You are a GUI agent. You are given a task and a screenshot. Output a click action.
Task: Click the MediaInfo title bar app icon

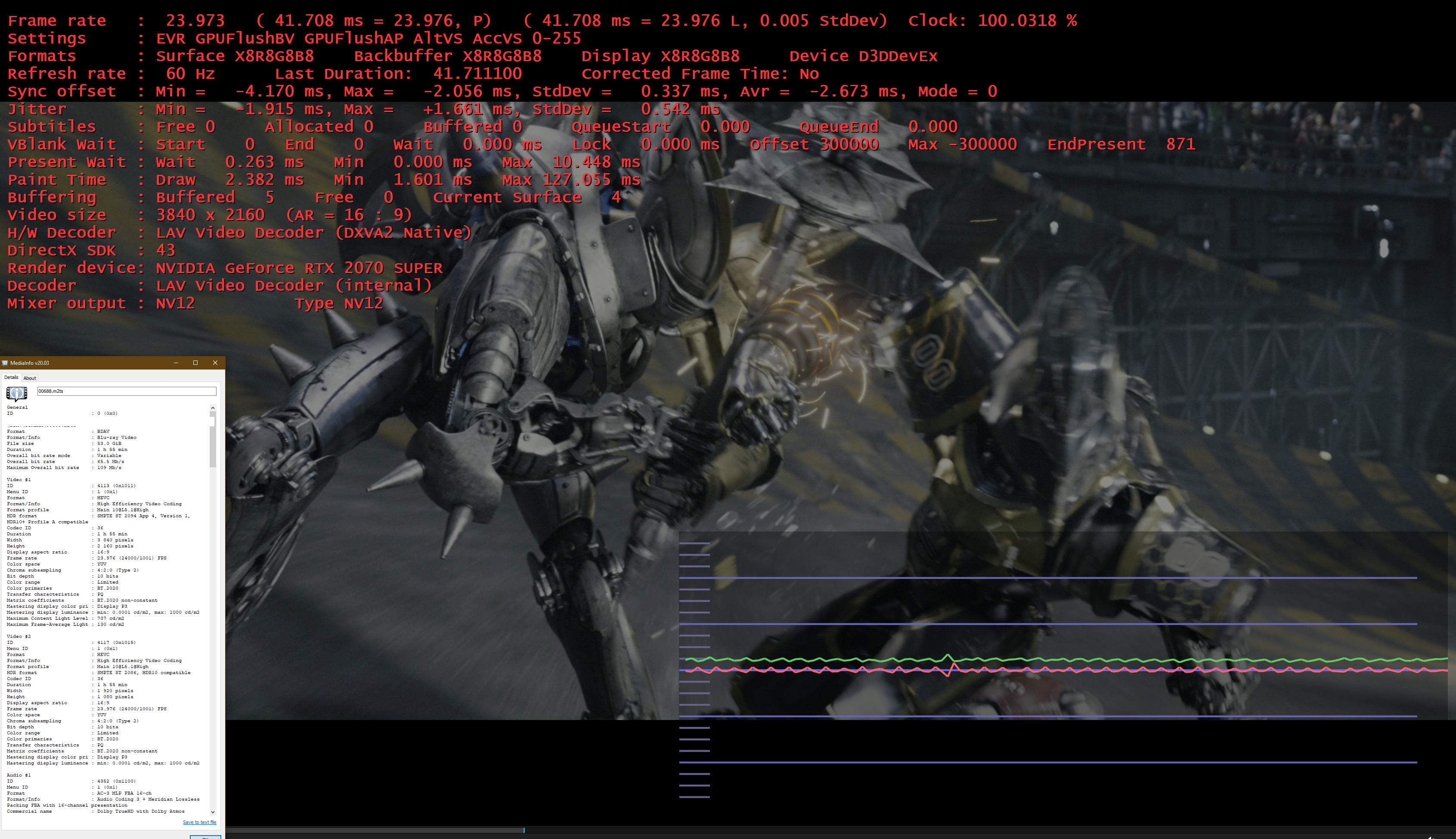click(5, 363)
